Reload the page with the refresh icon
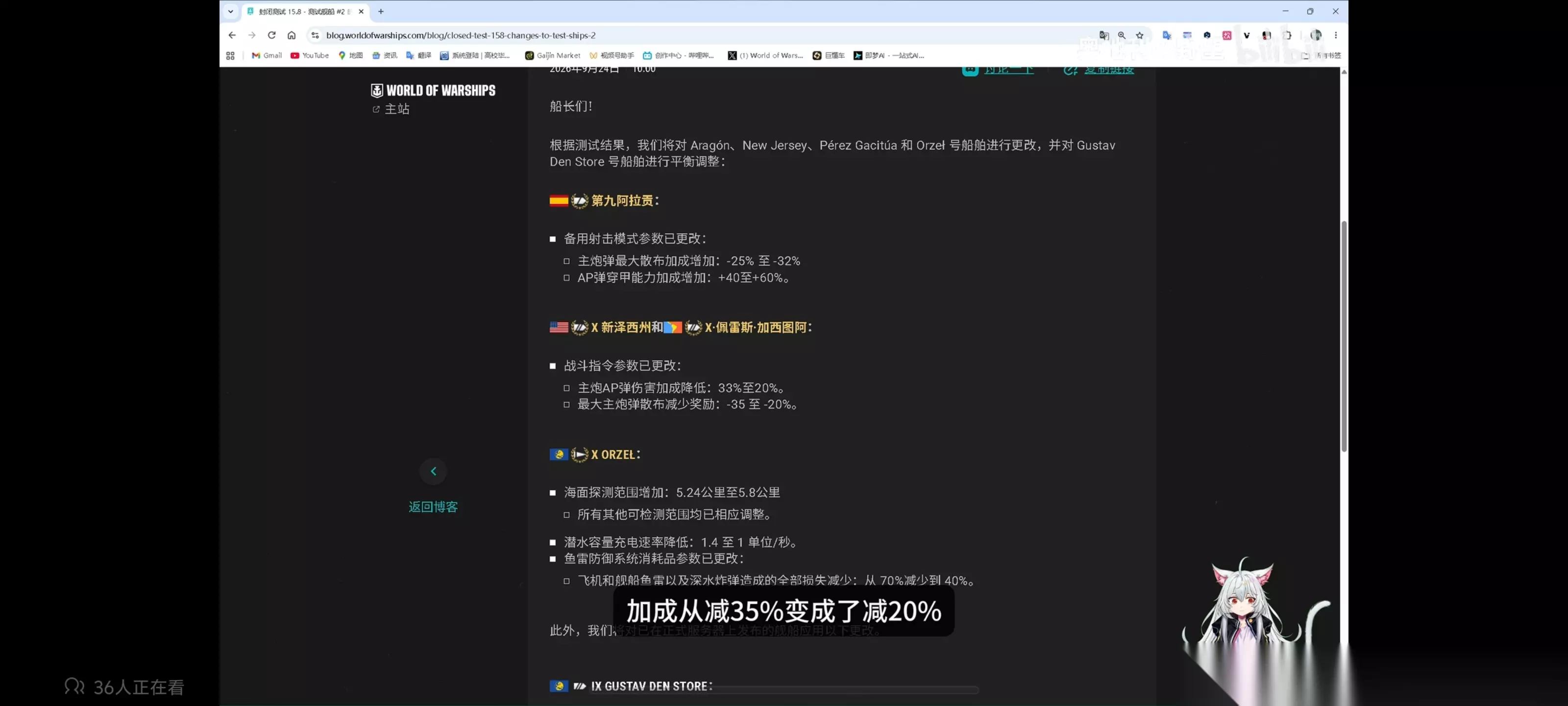1568x706 pixels. point(271,35)
